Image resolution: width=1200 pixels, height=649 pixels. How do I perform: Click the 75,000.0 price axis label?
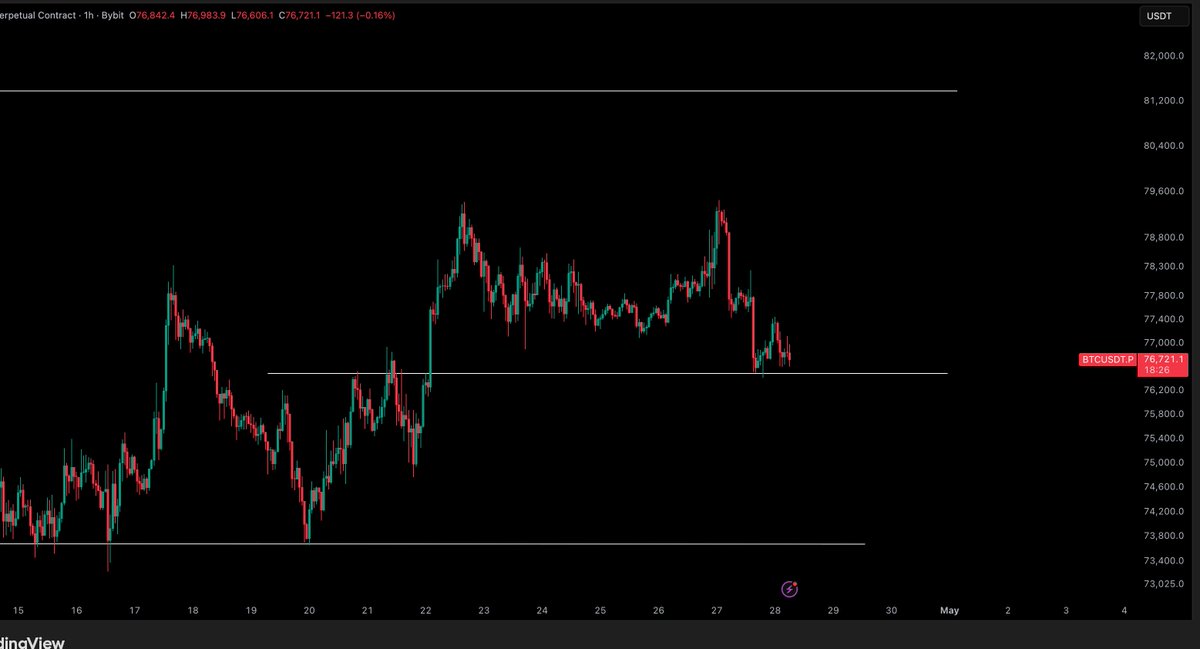(1163, 462)
